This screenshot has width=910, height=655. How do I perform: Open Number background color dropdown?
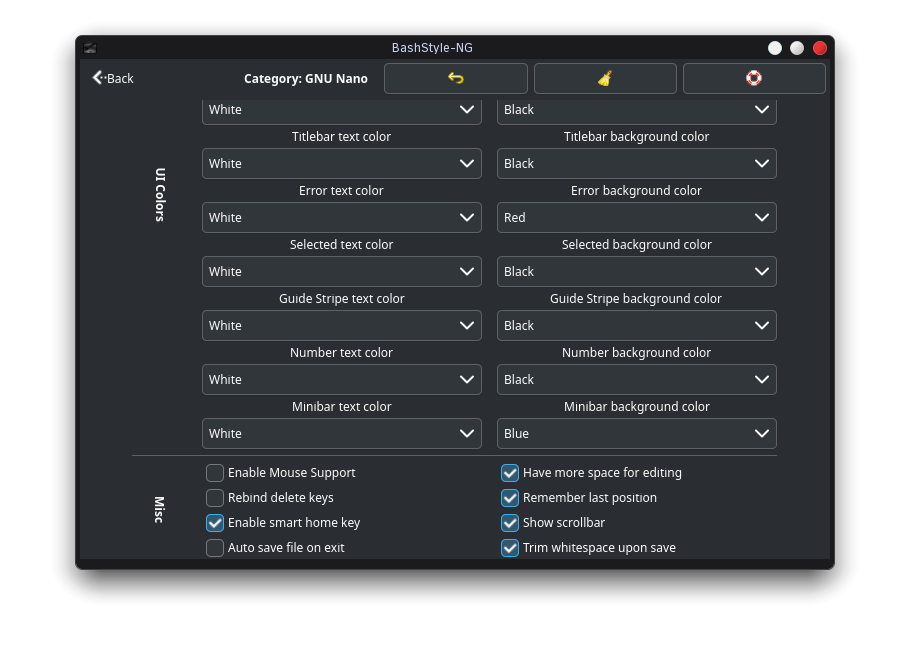(637, 379)
